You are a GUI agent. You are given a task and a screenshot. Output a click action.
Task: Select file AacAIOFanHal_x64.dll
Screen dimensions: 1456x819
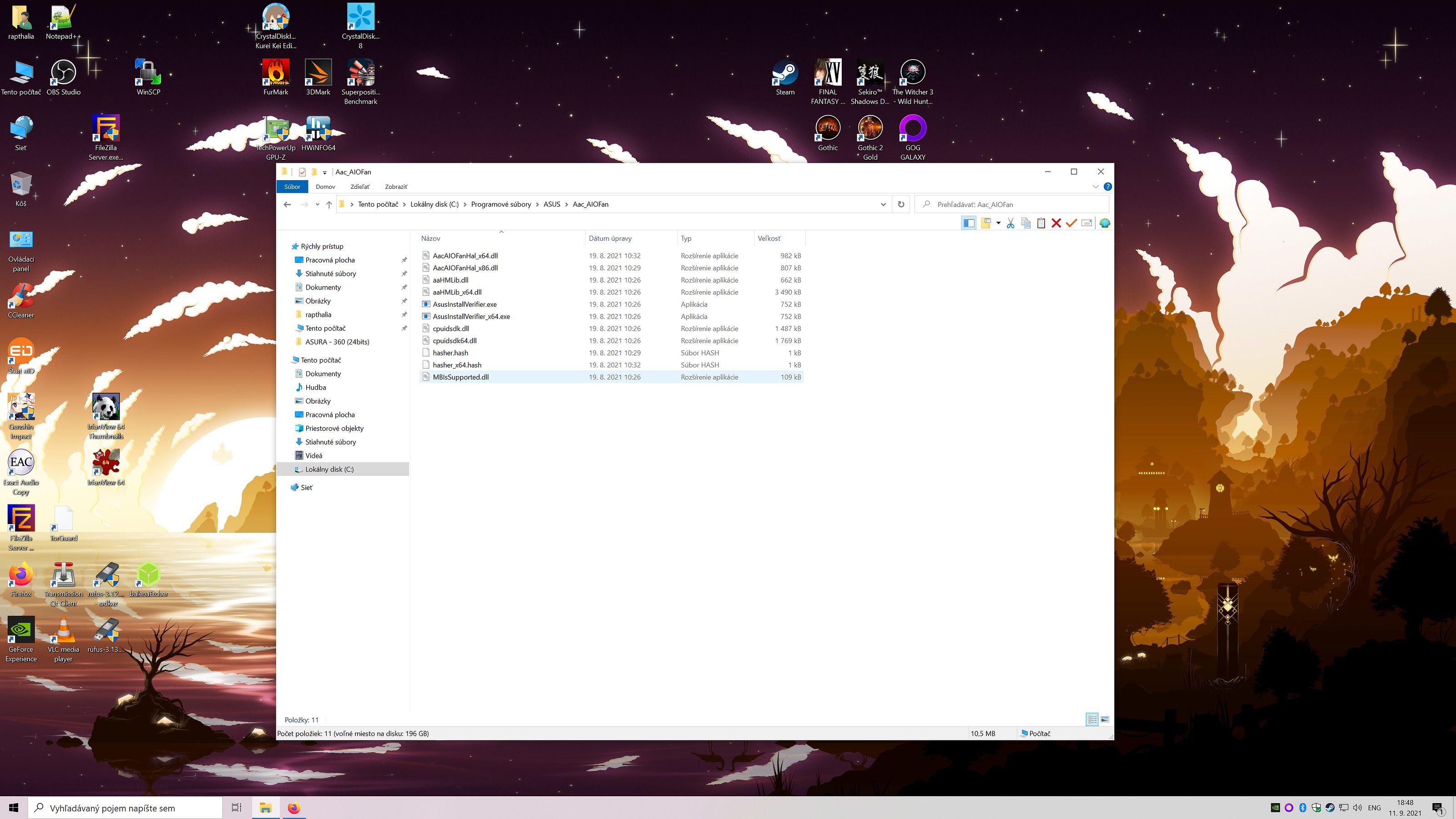click(465, 256)
